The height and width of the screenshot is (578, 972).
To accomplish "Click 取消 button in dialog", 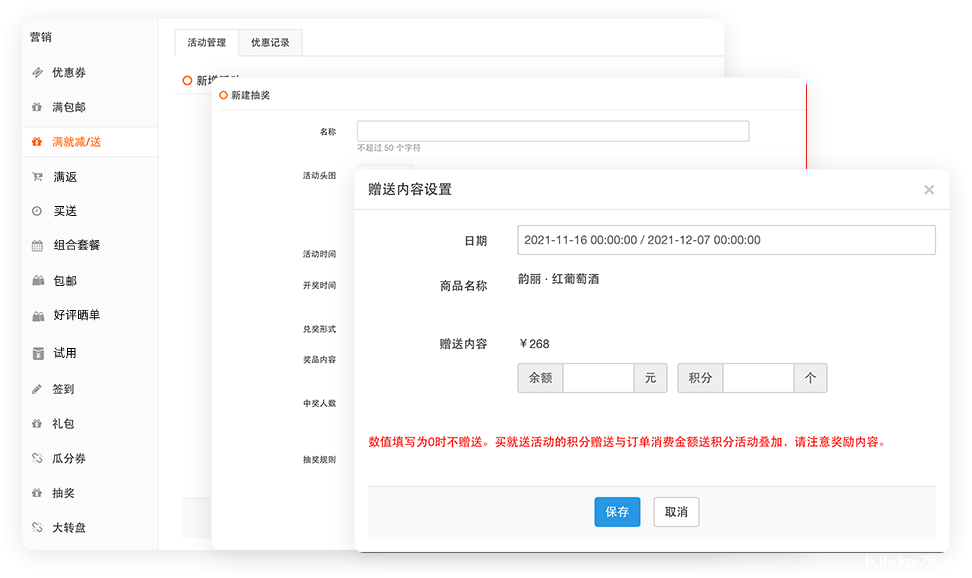I will pos(676,512).
